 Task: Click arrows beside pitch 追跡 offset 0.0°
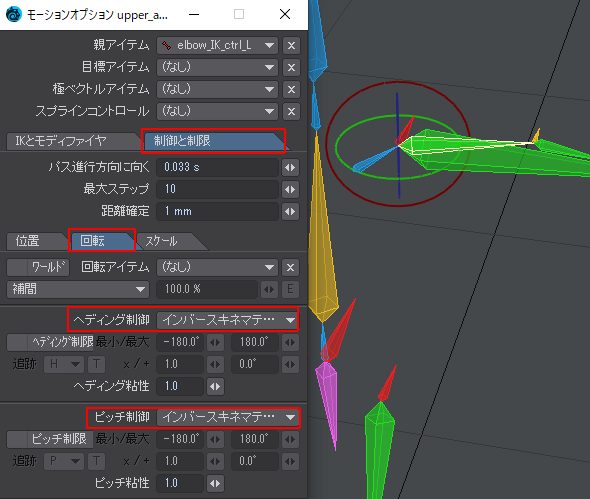tap(290, 461)
